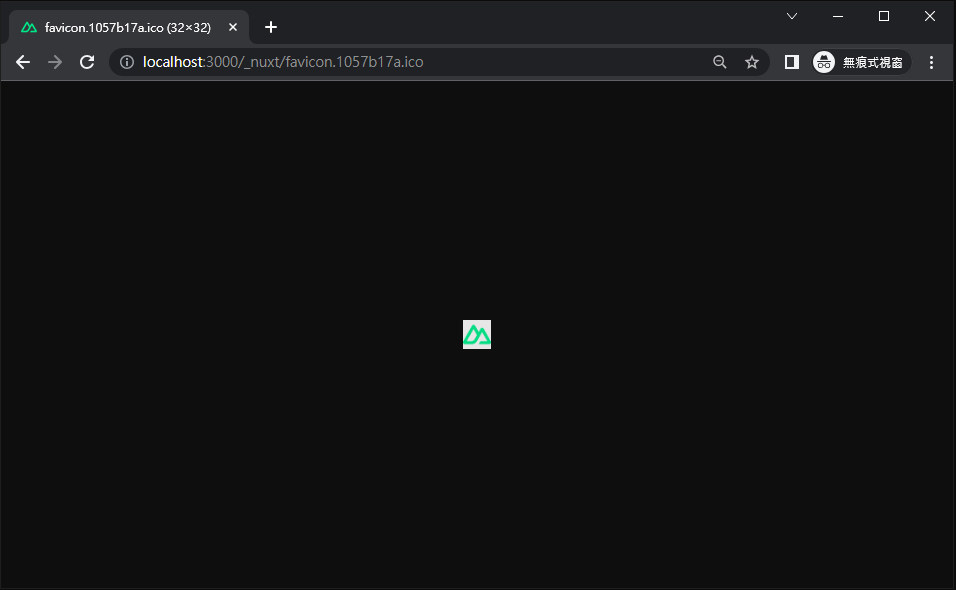Close the browser window
The image size is (956, 590).
click(x=929, y=16)
